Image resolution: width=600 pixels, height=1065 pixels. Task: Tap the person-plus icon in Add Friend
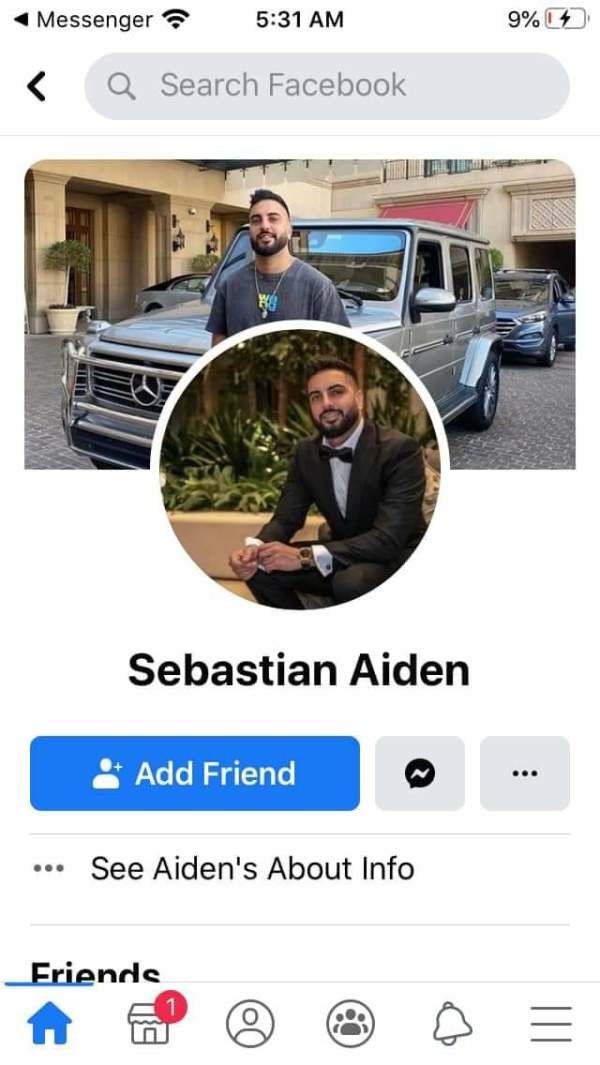(107, 773)
